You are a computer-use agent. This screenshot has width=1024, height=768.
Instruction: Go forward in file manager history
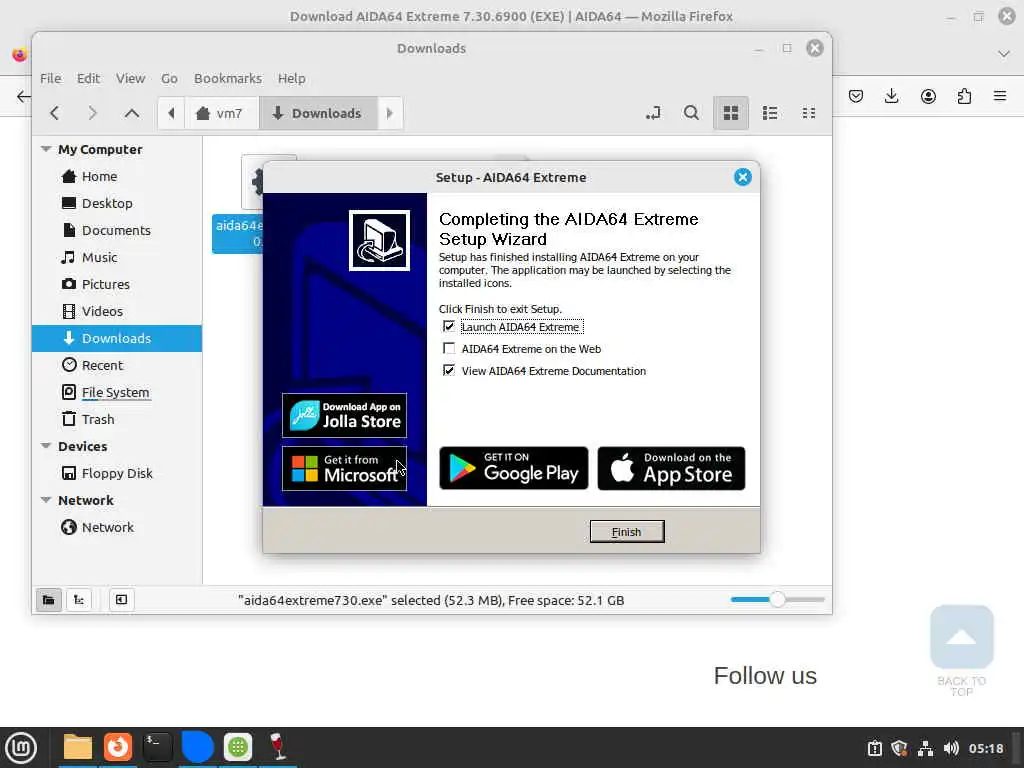(92, 113)
